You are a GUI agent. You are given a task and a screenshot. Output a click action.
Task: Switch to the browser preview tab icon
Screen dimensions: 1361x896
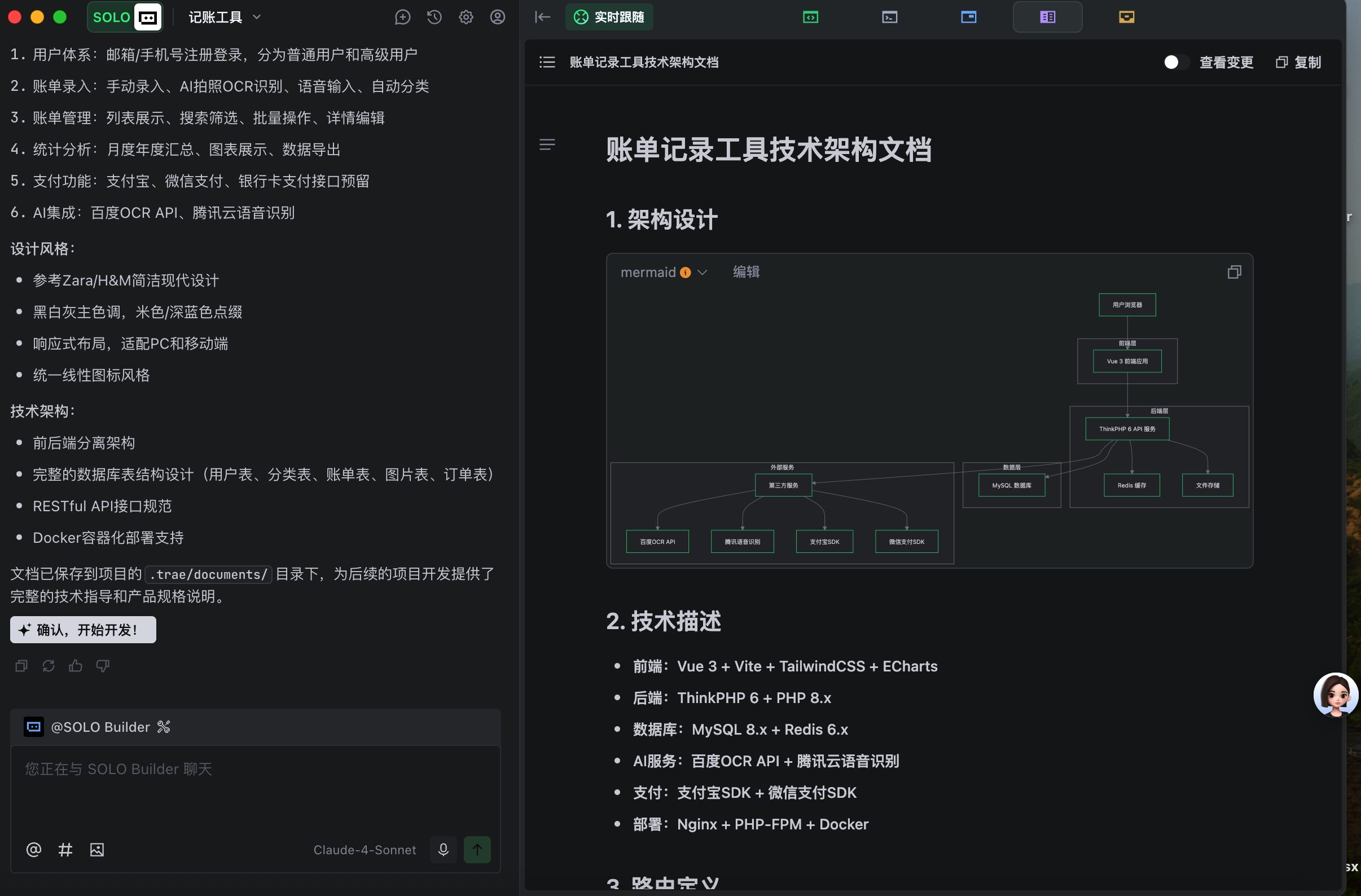tap(968, 17)
